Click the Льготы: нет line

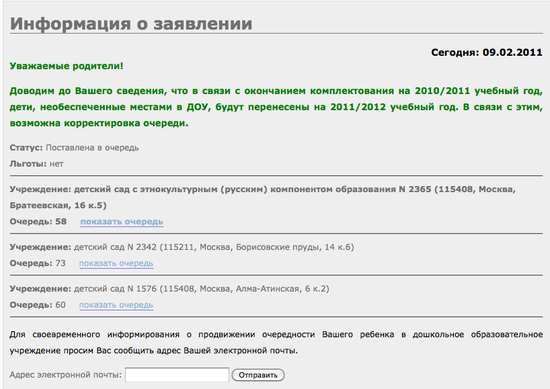pyautogui.click(x=36, y=164)
